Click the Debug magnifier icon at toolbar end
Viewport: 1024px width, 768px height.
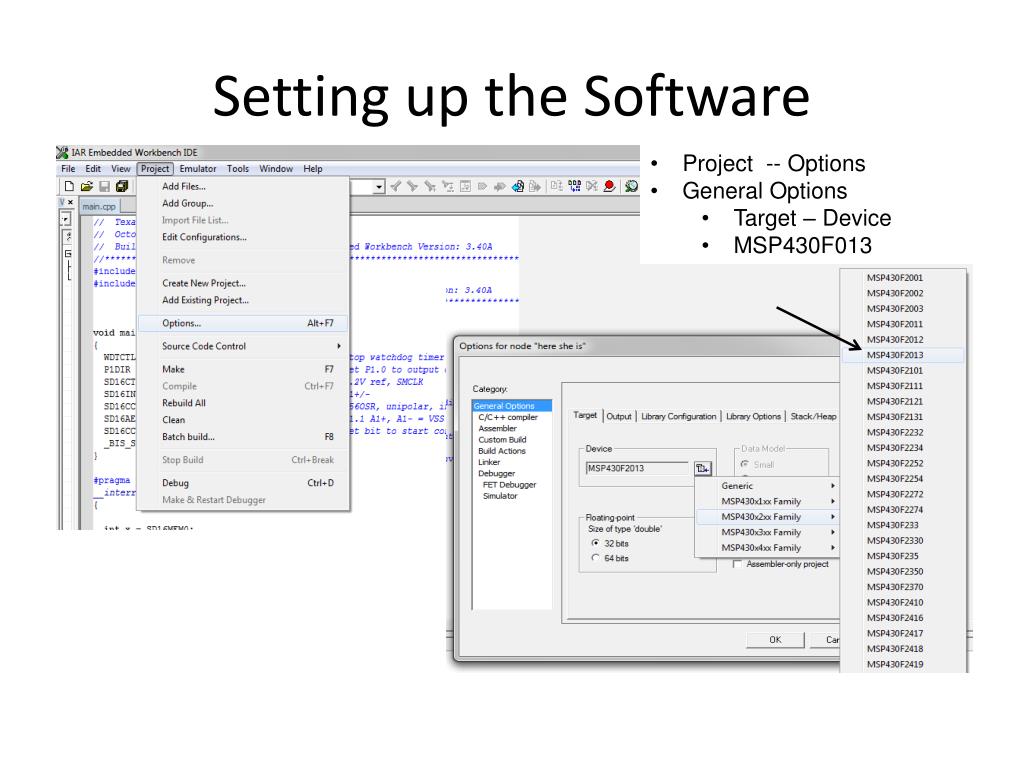click(x=631, y=186)
